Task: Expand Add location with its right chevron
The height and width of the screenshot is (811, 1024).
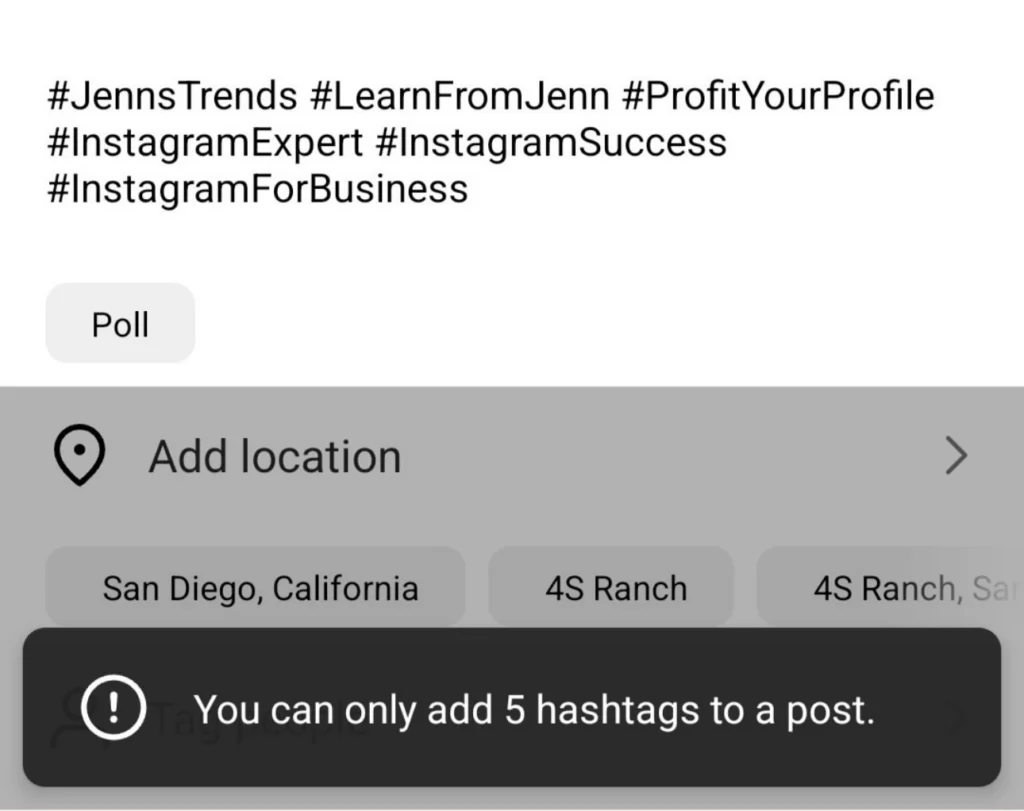Action: (956, 457)
